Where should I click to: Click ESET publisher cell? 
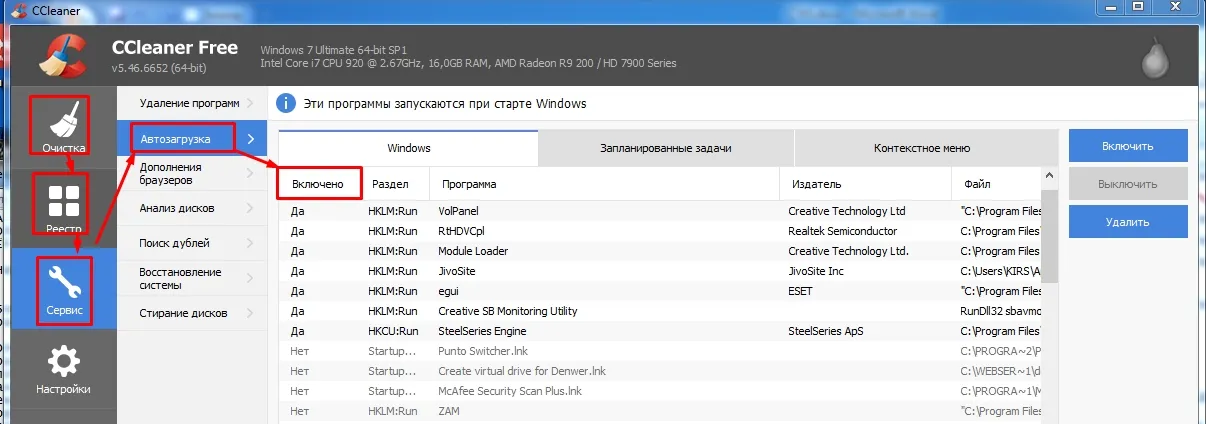click(x=800, y=291)
